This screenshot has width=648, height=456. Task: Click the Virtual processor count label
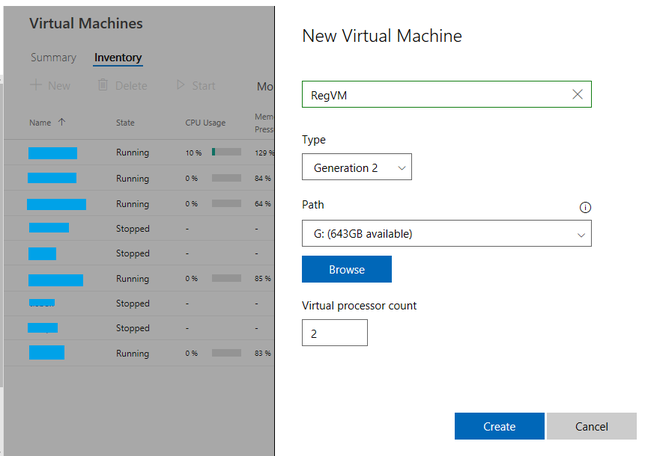coord(359,306)
